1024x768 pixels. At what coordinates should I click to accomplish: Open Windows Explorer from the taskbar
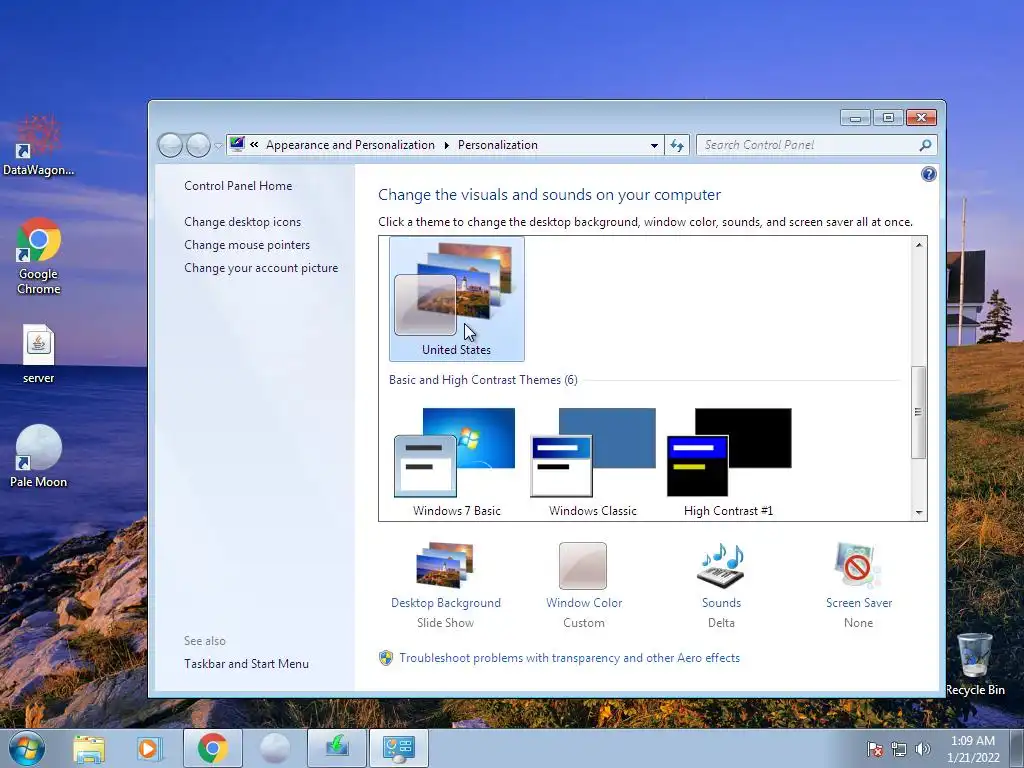tap(89, 748)
